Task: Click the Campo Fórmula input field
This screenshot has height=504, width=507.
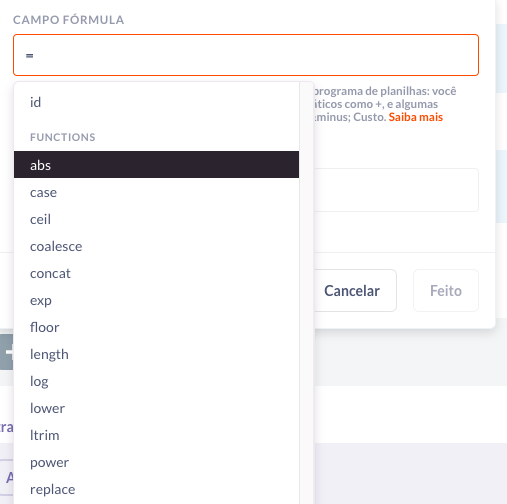Action: 246,55
